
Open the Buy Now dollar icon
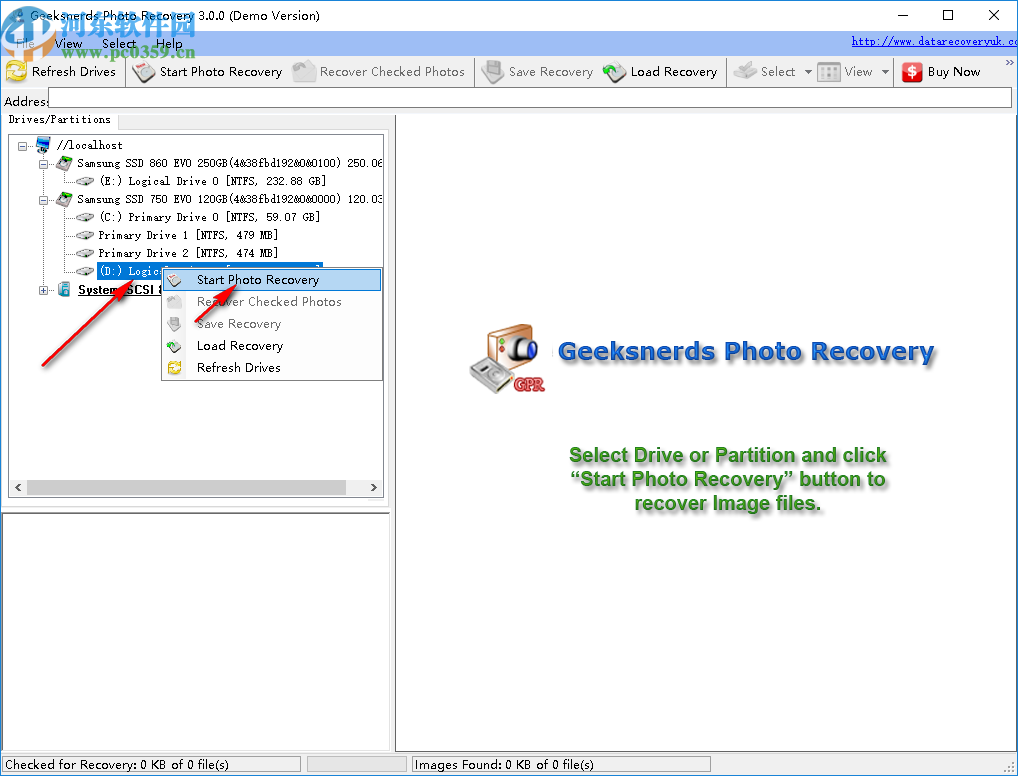click(x=913, y=71)
